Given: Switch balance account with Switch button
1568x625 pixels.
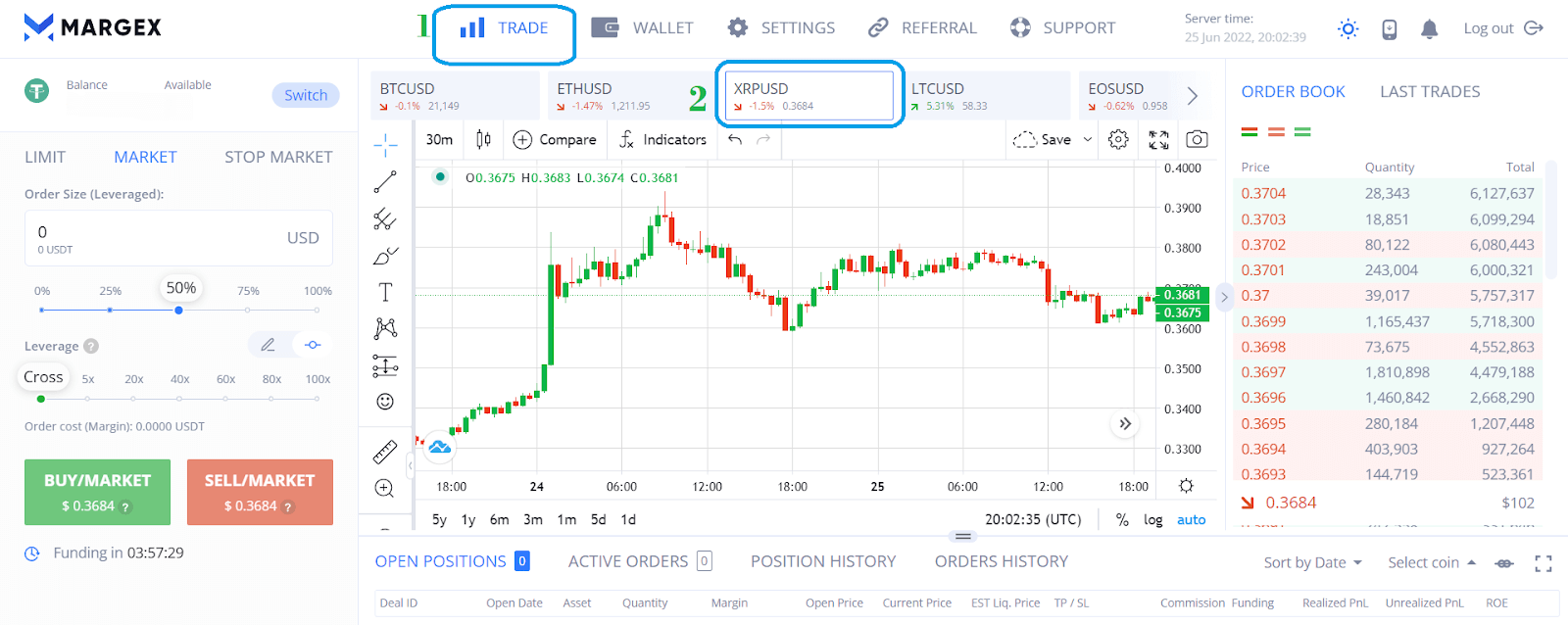Looking at the screenshot, I should coord(306,95).
